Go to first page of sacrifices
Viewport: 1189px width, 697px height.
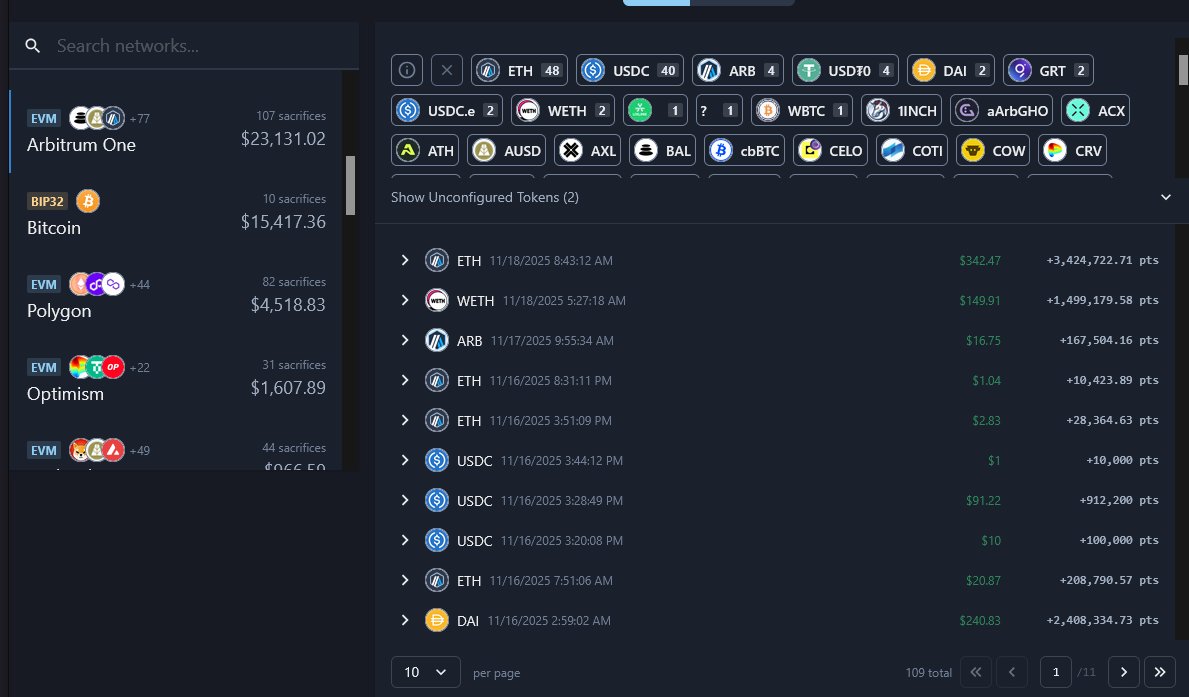(x=976, y=672)
